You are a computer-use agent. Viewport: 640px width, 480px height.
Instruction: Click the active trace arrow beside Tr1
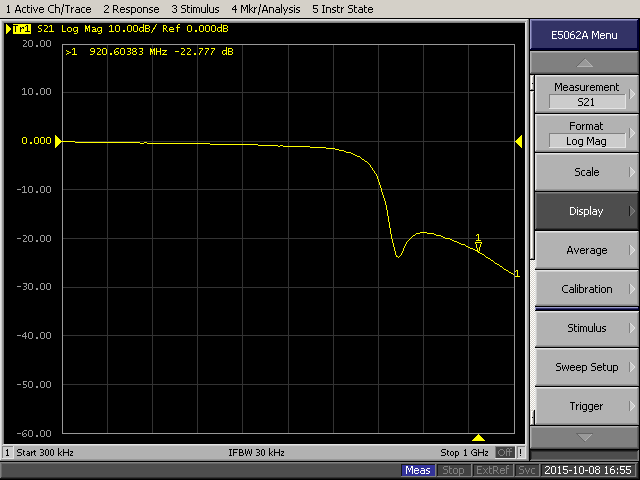[x=8, y=29]
